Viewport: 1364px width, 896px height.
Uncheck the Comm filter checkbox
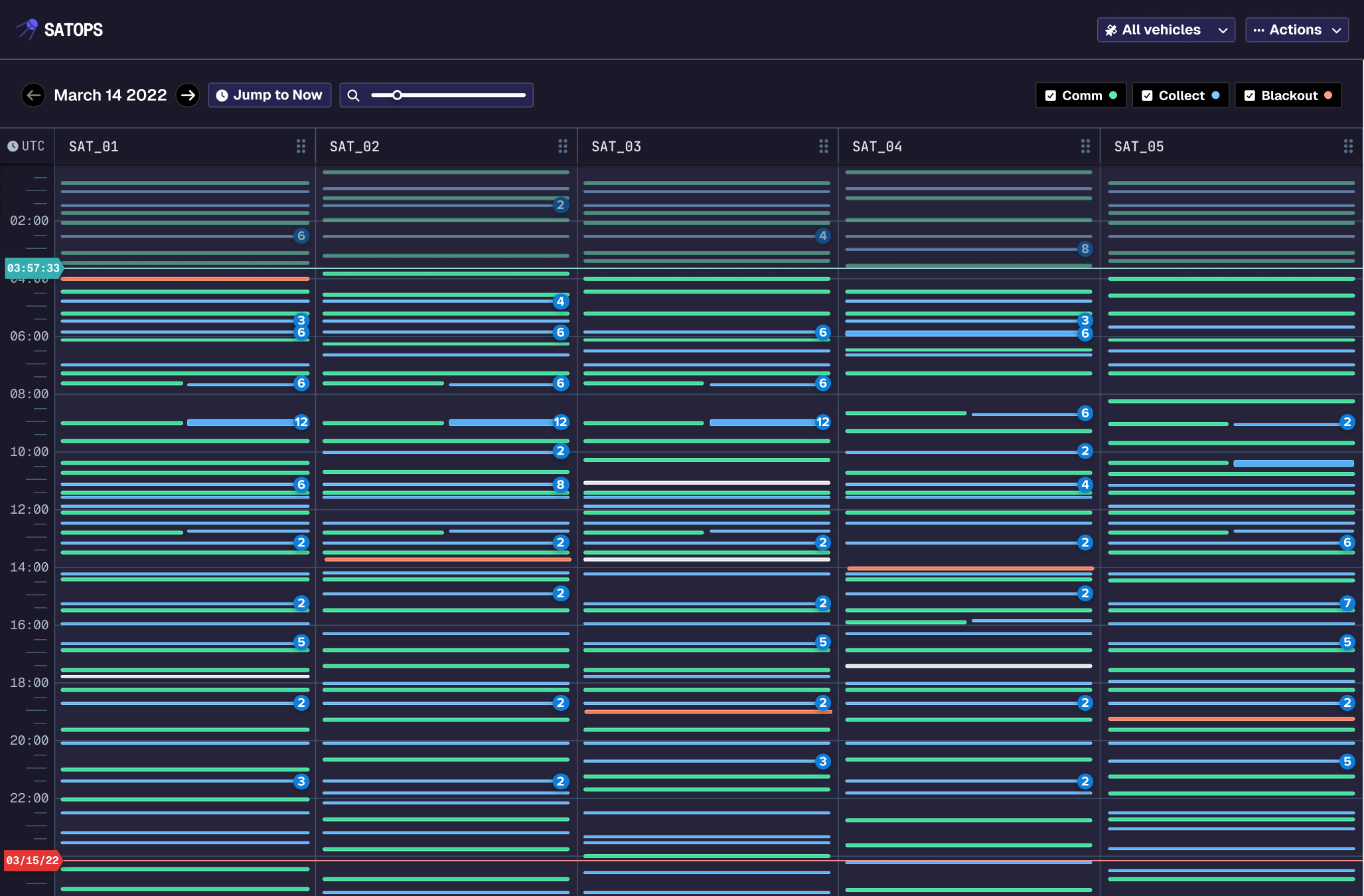coord(1051,96)
